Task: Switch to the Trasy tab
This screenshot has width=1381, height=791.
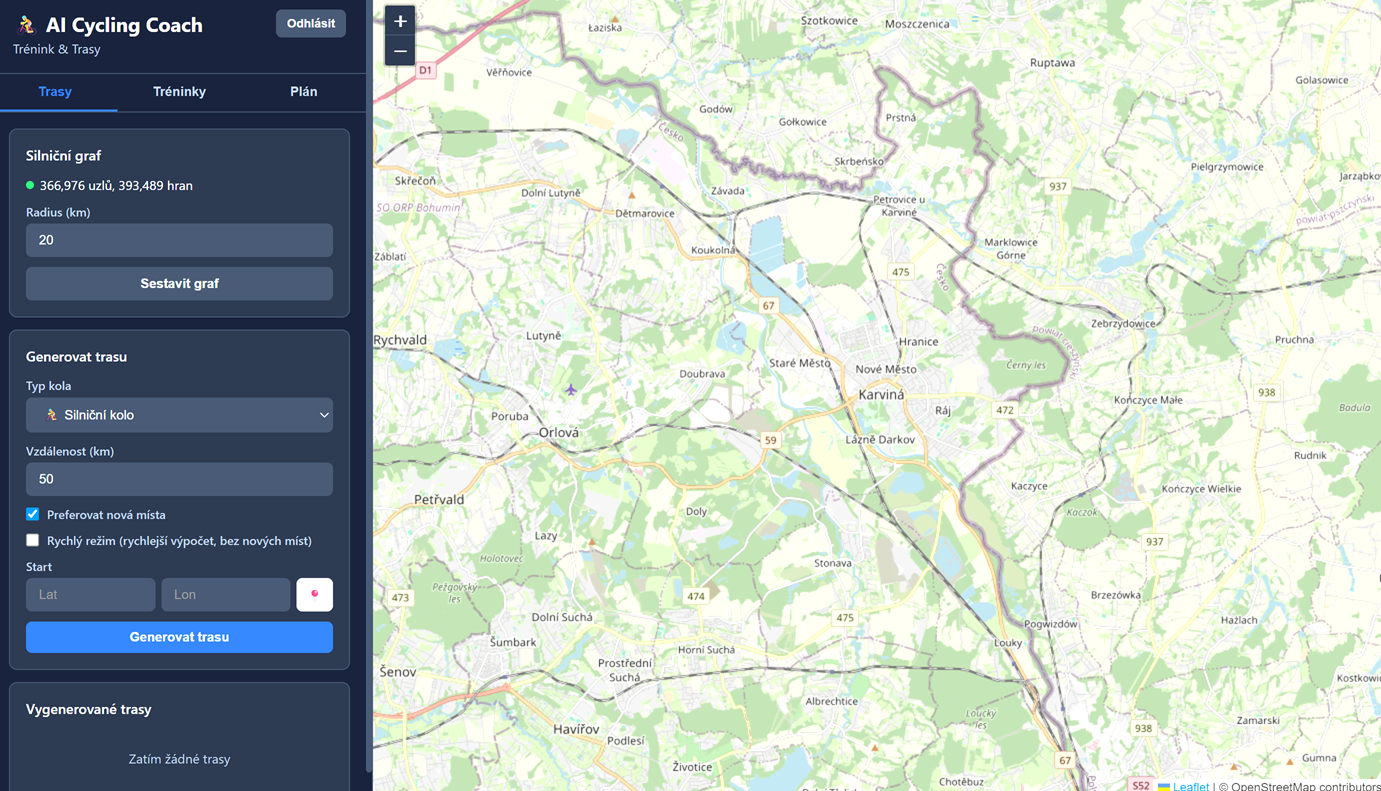Action: point(55,91)
